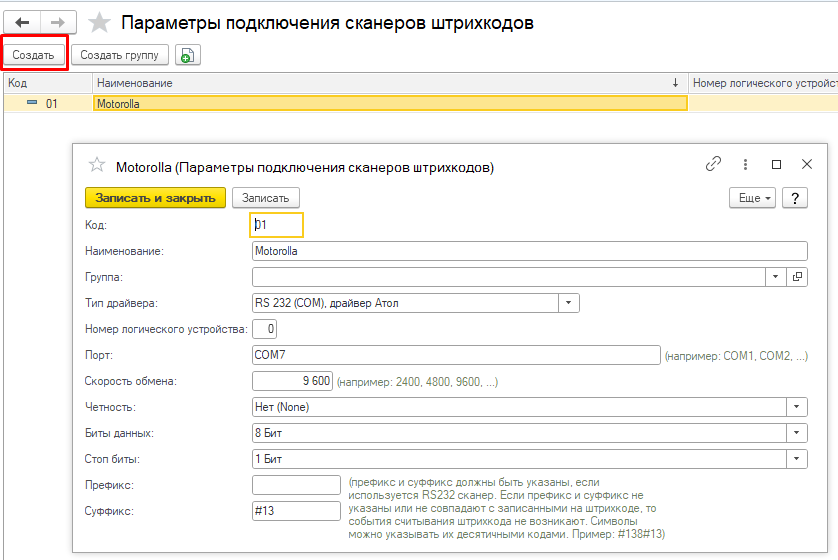Sort by the Код column header

click(x=48, y=83)
